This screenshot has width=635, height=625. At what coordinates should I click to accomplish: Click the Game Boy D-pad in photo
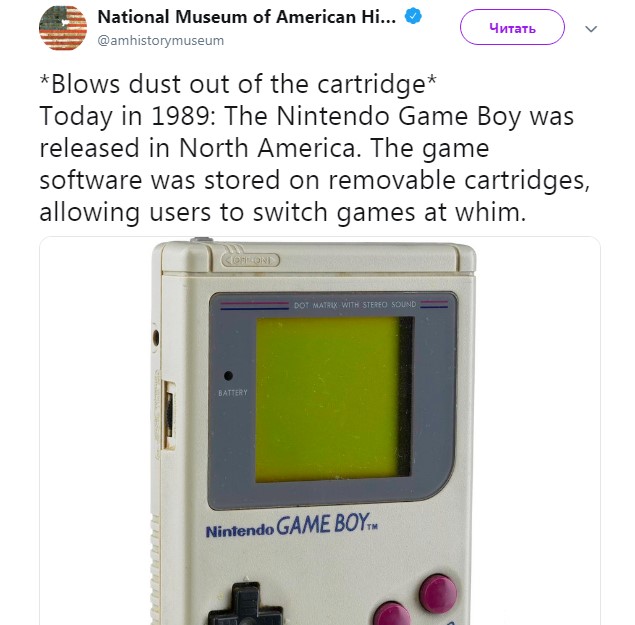point(246,604)
